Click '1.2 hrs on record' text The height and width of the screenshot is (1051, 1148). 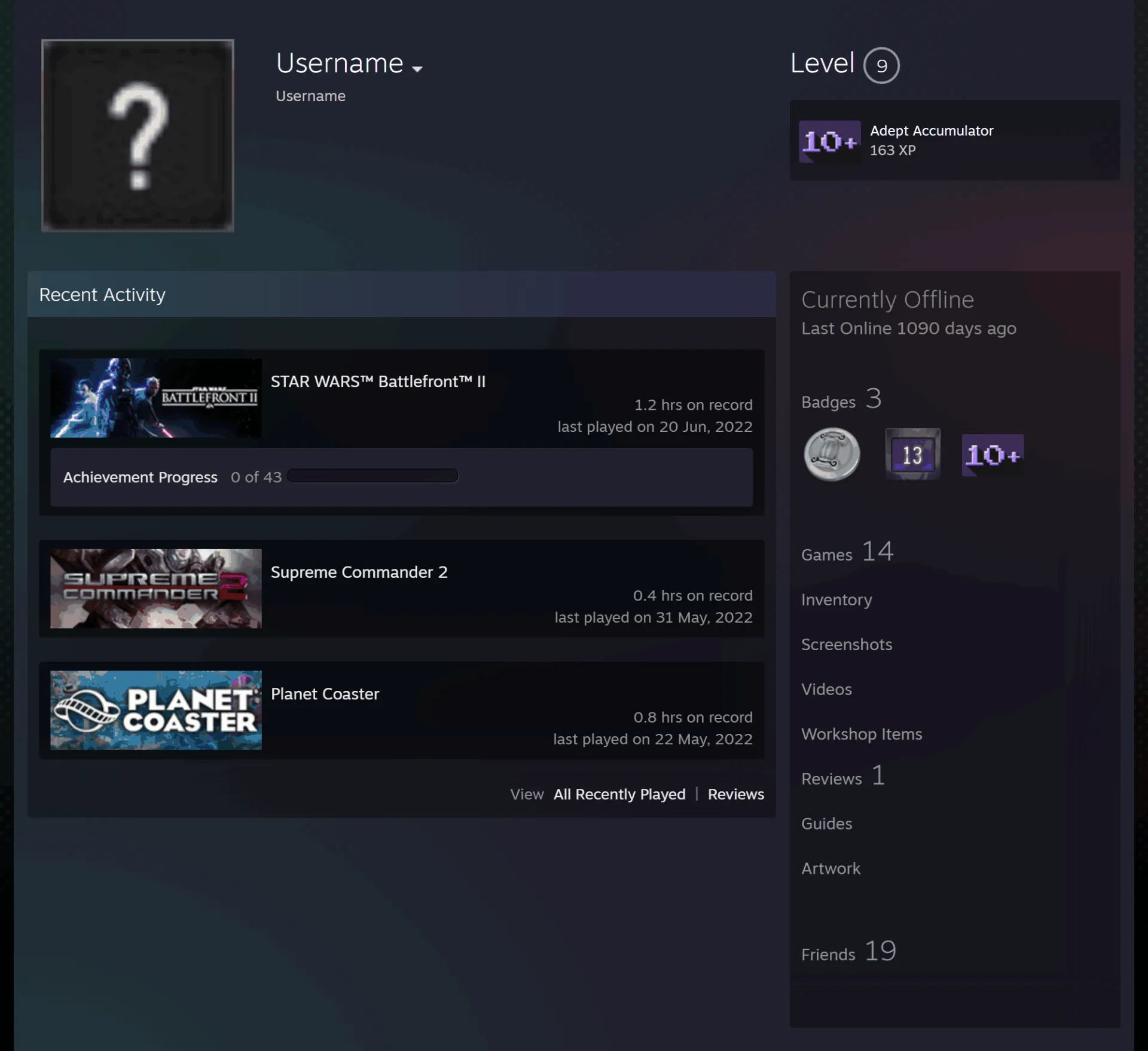point(693,405)
